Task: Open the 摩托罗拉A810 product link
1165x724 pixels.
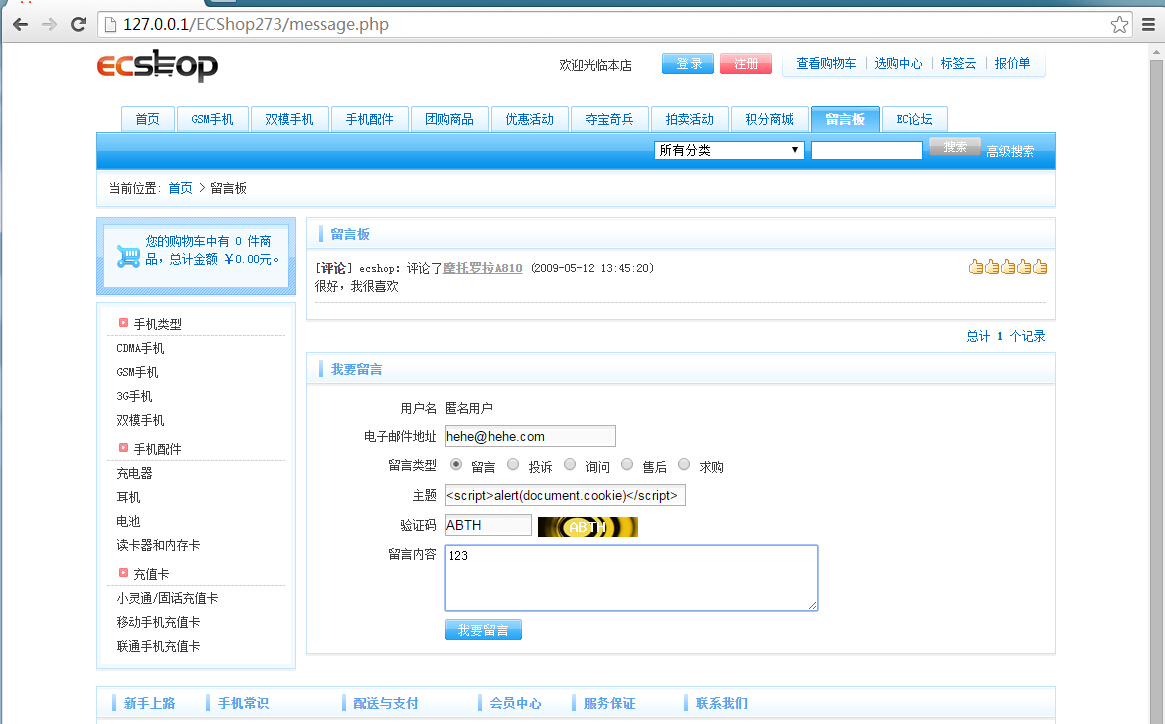Action: (x=483, y=268)
